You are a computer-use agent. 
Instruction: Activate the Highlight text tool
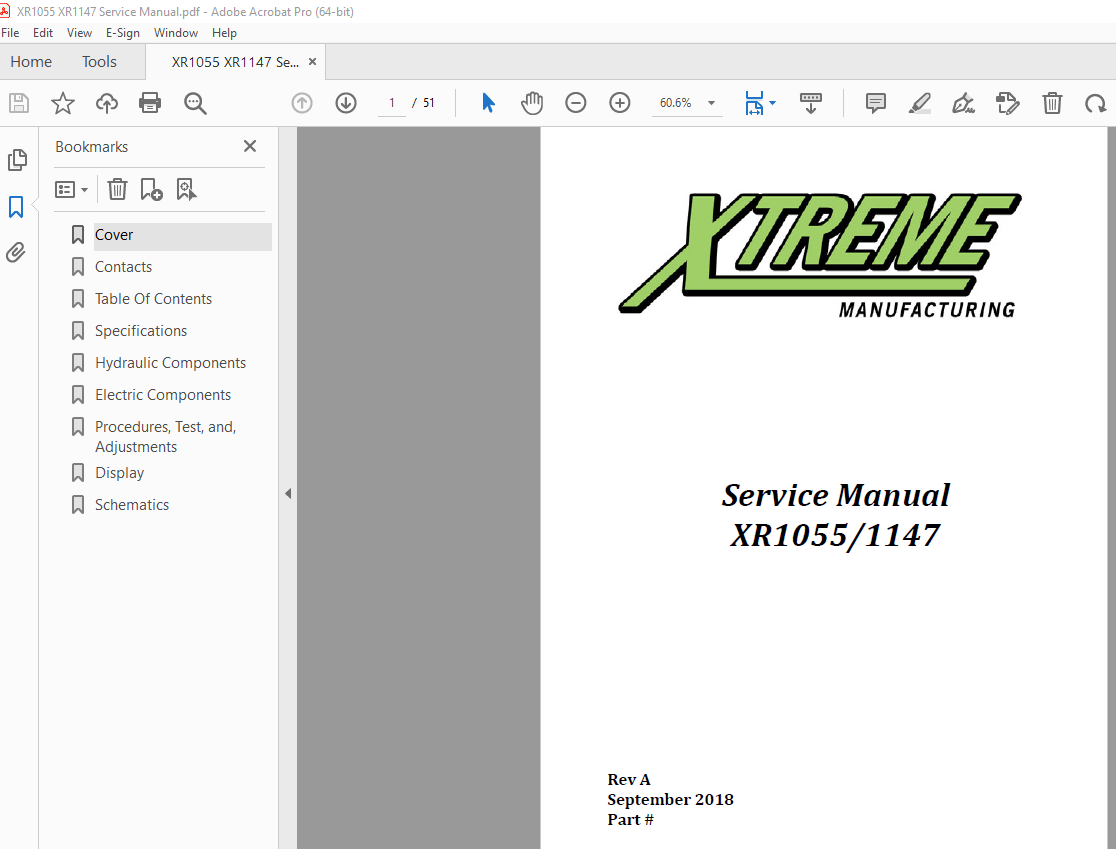click(919, 102)
